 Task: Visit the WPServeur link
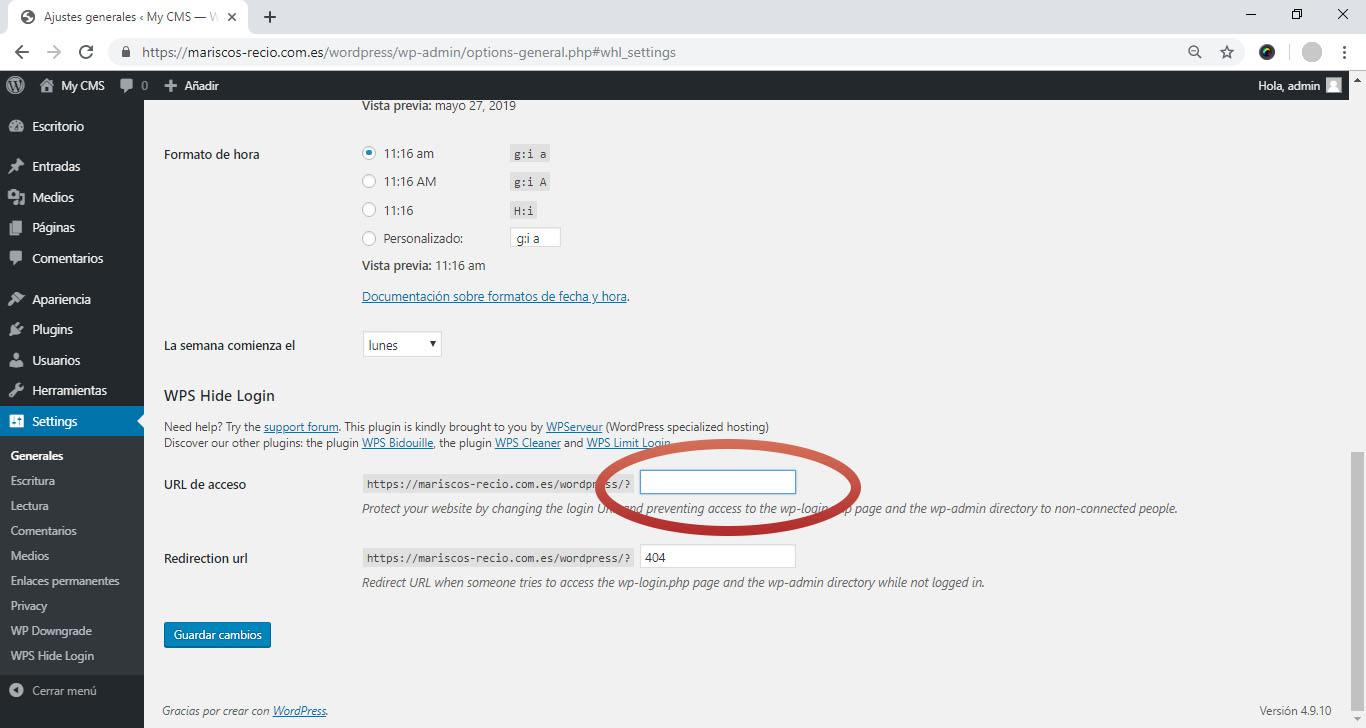click(x=574, y=426)
